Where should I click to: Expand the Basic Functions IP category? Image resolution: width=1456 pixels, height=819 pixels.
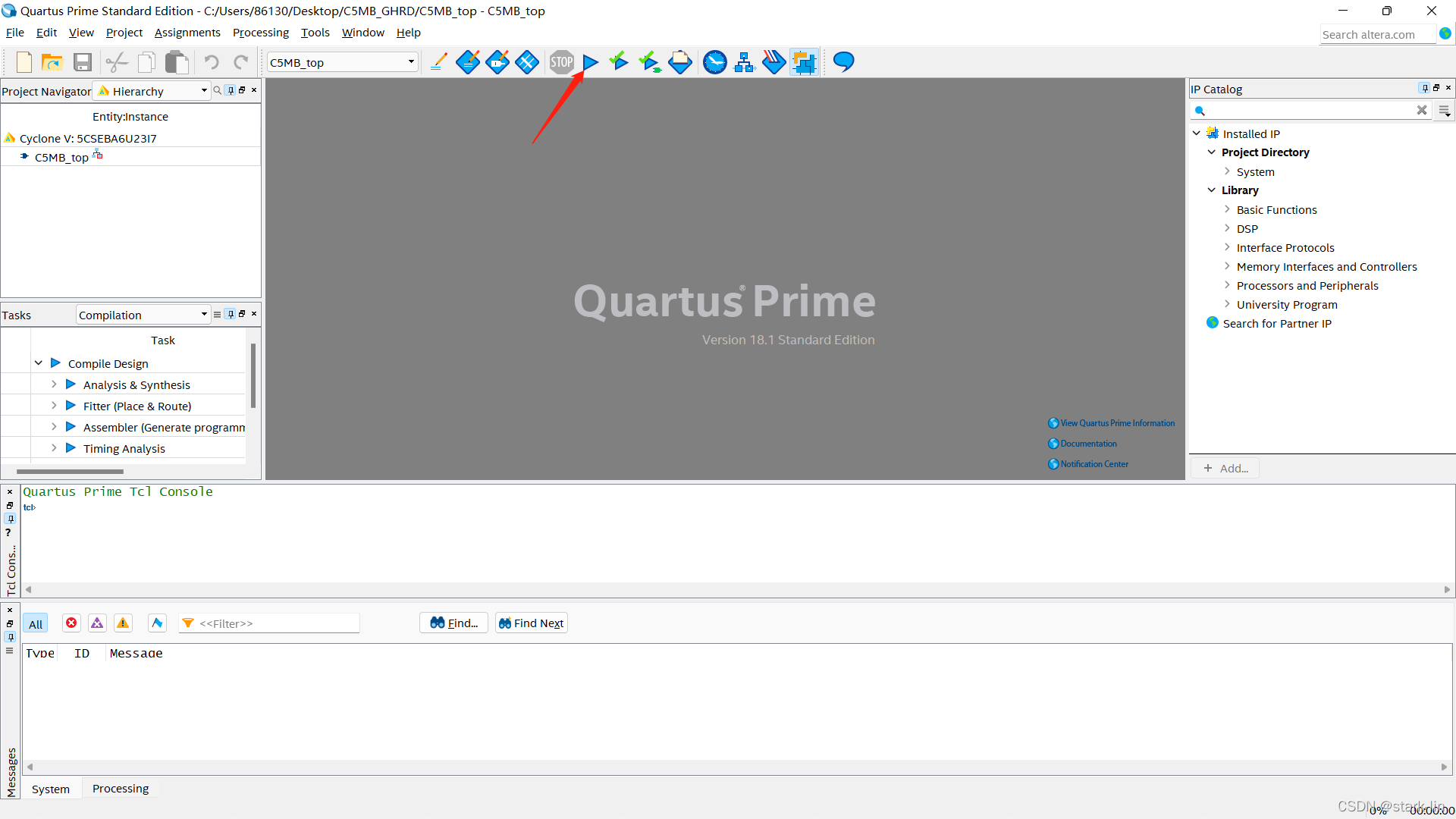[1227, 209]
